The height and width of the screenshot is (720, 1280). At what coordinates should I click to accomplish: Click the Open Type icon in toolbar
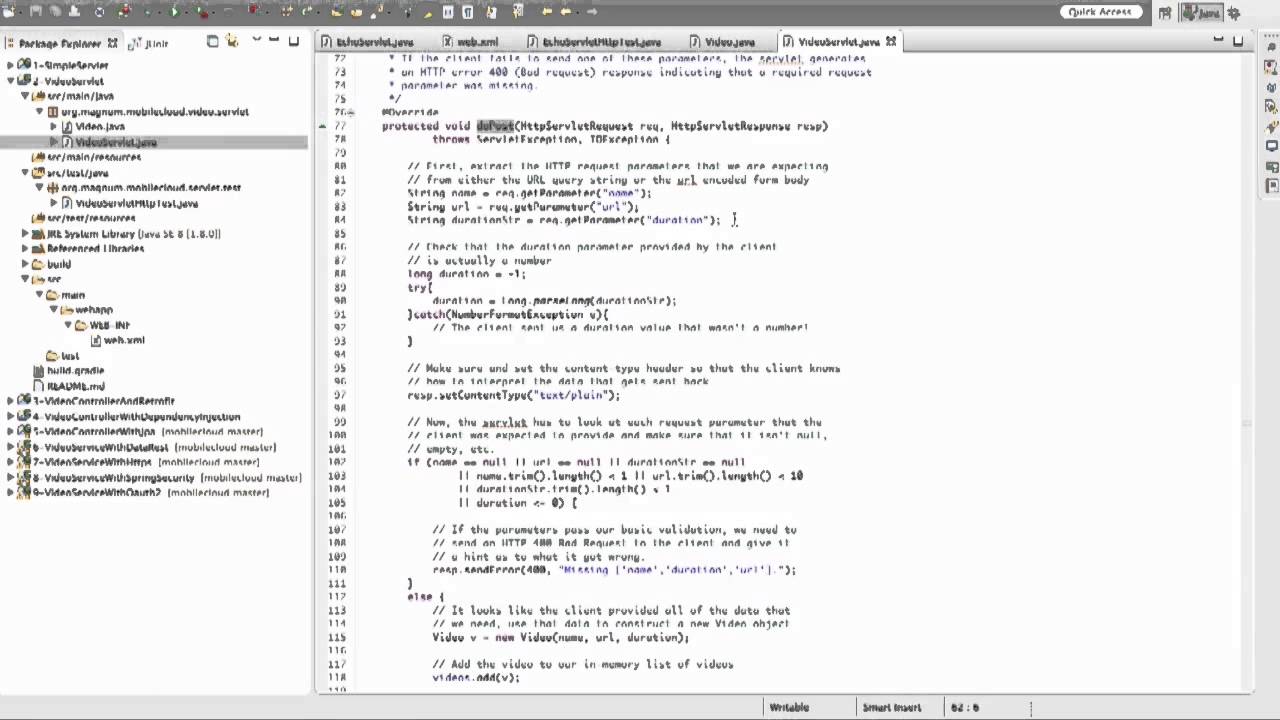click(x=336, y=11)
